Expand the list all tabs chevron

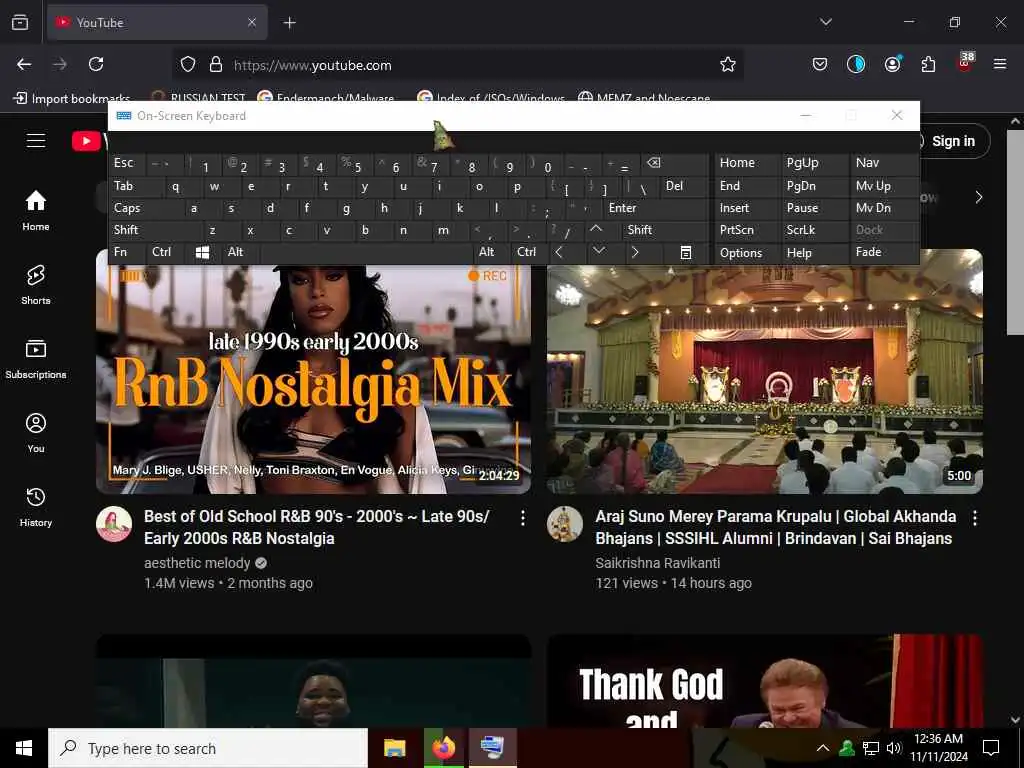[x=825, y=22]
